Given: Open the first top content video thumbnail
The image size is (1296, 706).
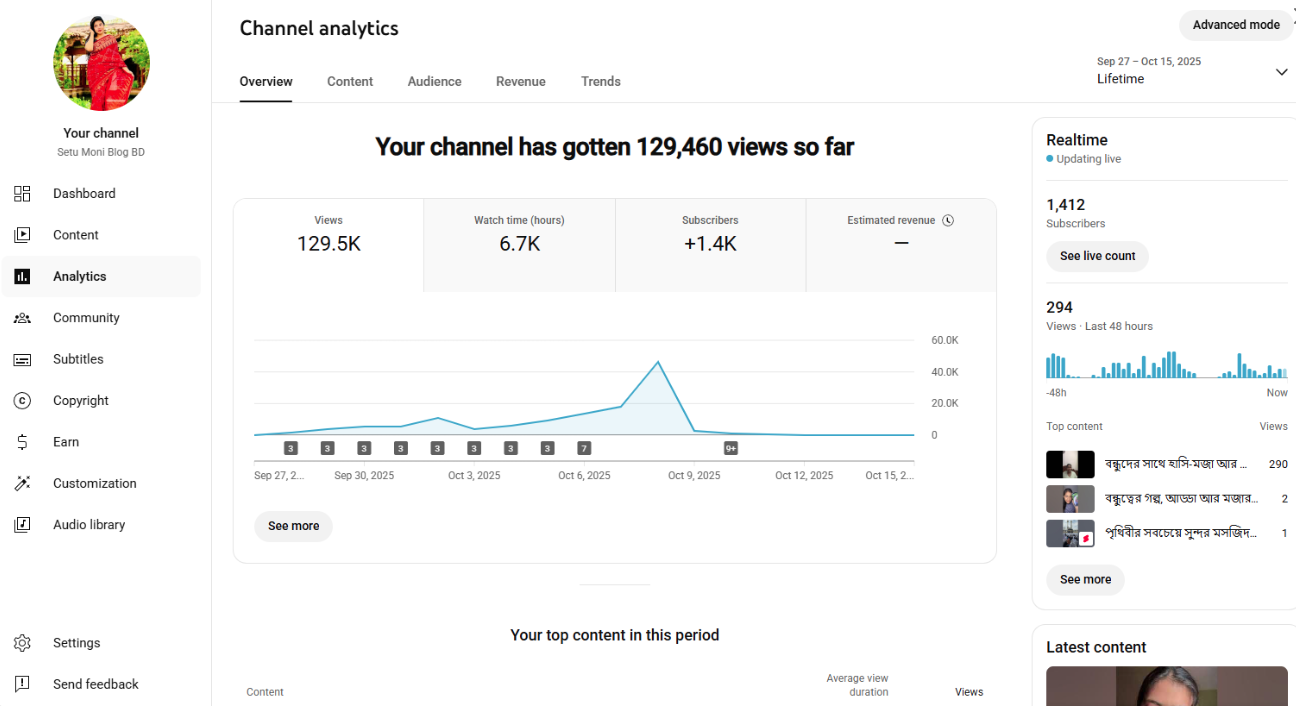Looking at the screenshot, I should pos(1070,464).
